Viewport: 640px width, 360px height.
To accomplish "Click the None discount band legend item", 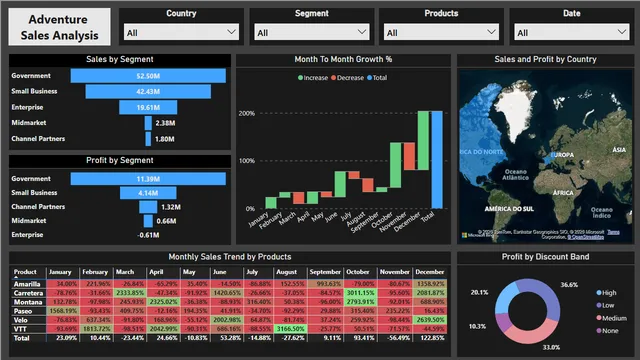I will coord(607,331).
